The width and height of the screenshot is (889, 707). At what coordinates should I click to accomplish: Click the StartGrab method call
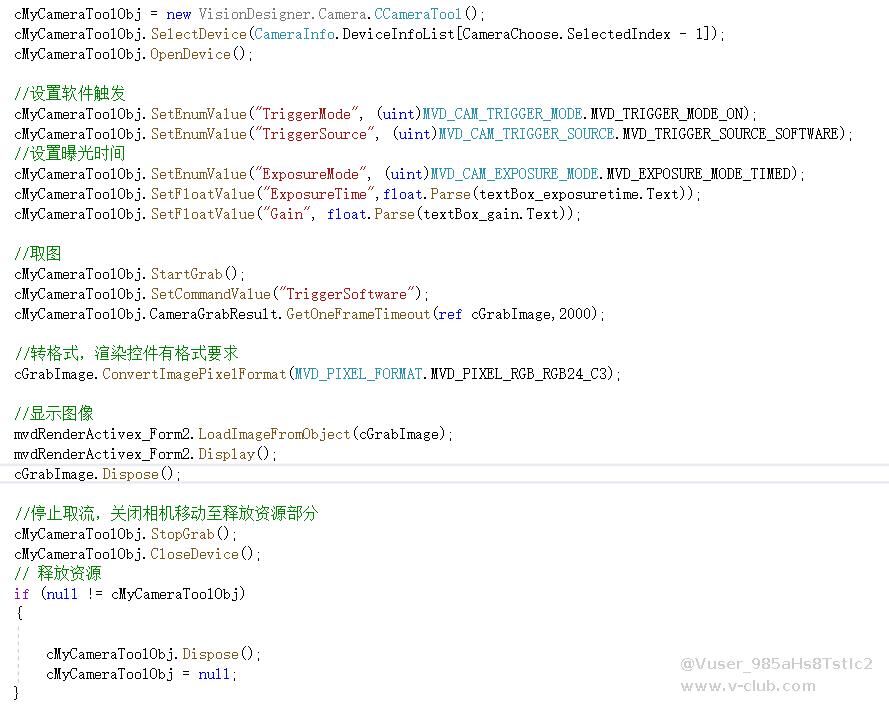point(187,274)
